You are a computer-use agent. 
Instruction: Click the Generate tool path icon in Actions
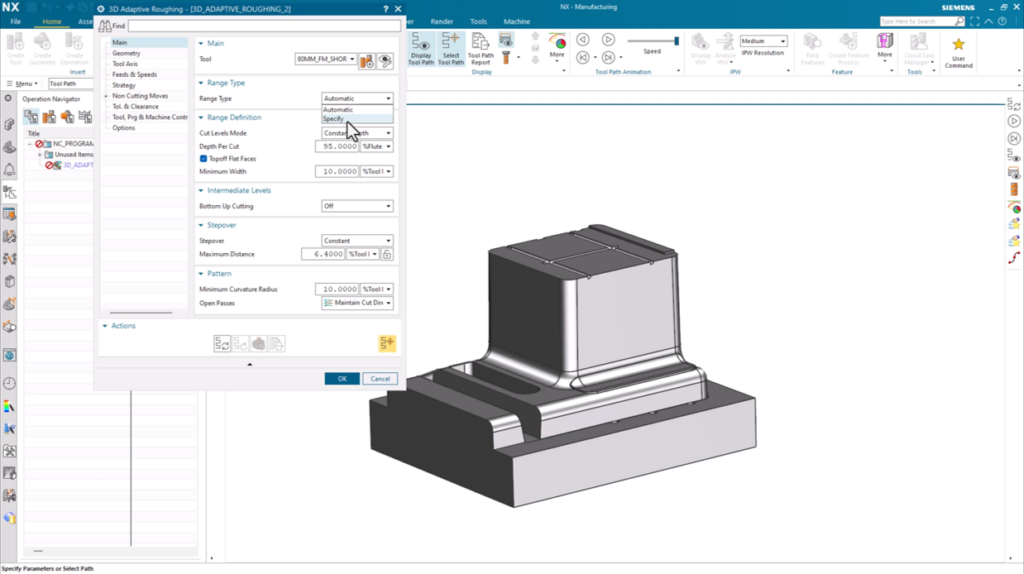pos(223,343)
